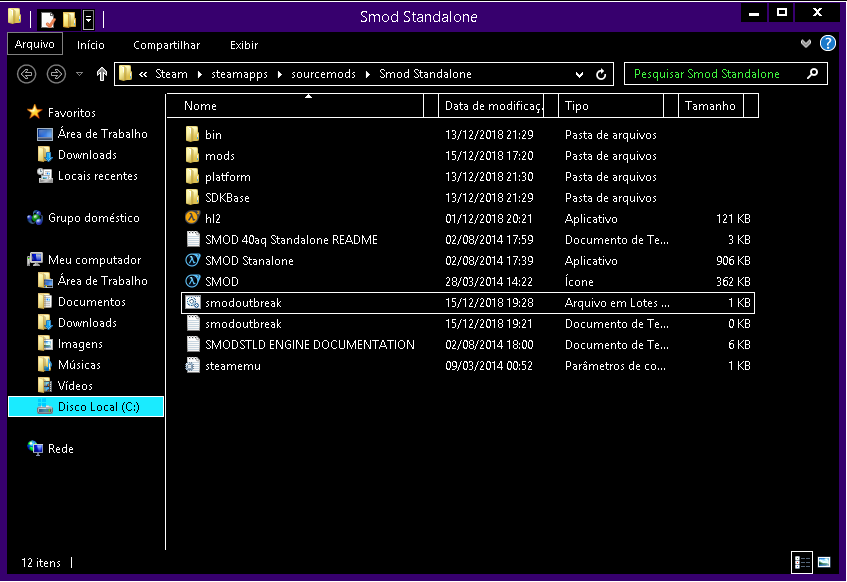Viewport: 847px width, 582px height.
Task: Refresh the Smod Standalone folder
Action: coord(601,75)
